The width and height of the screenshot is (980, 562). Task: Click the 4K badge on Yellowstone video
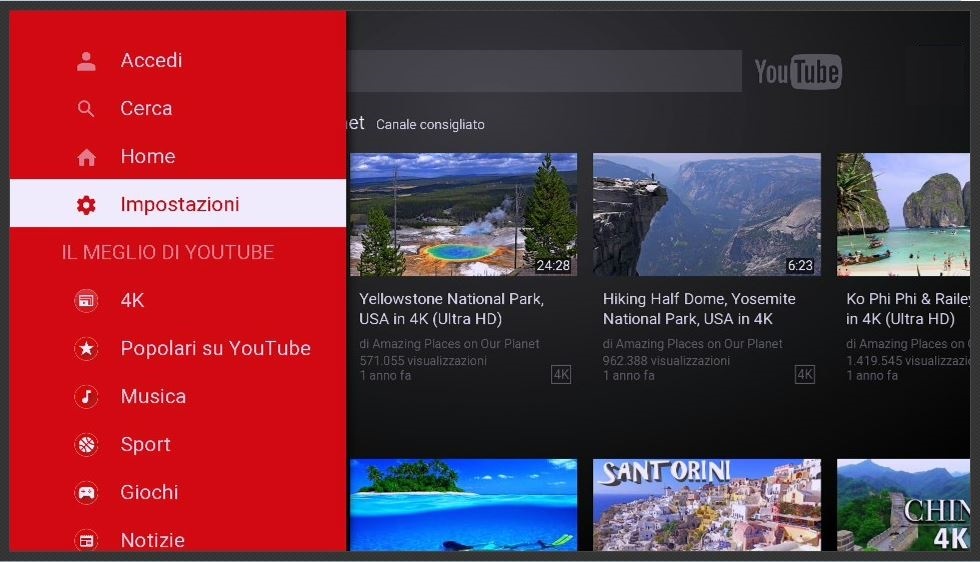point(561,374)
